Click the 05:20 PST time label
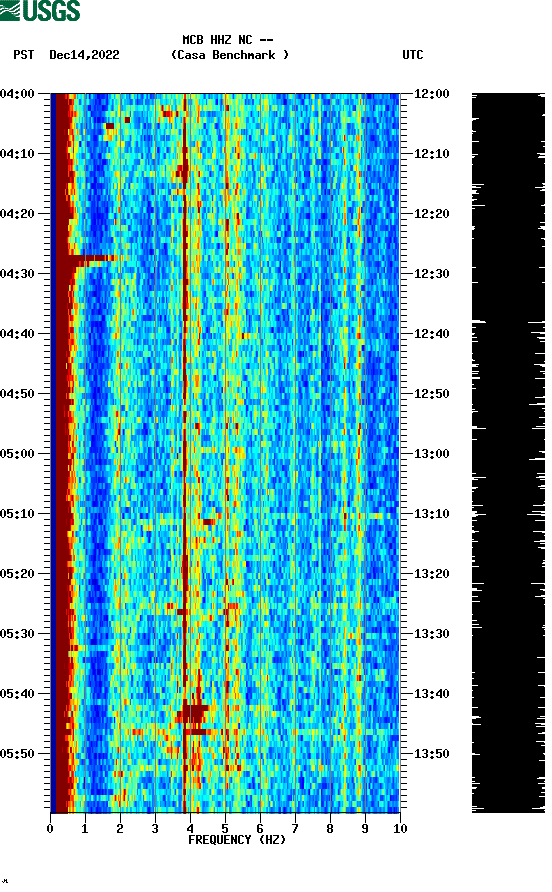The width and height of the screenshot is (552, 892). pyautogui.click(x=17, y=574)
